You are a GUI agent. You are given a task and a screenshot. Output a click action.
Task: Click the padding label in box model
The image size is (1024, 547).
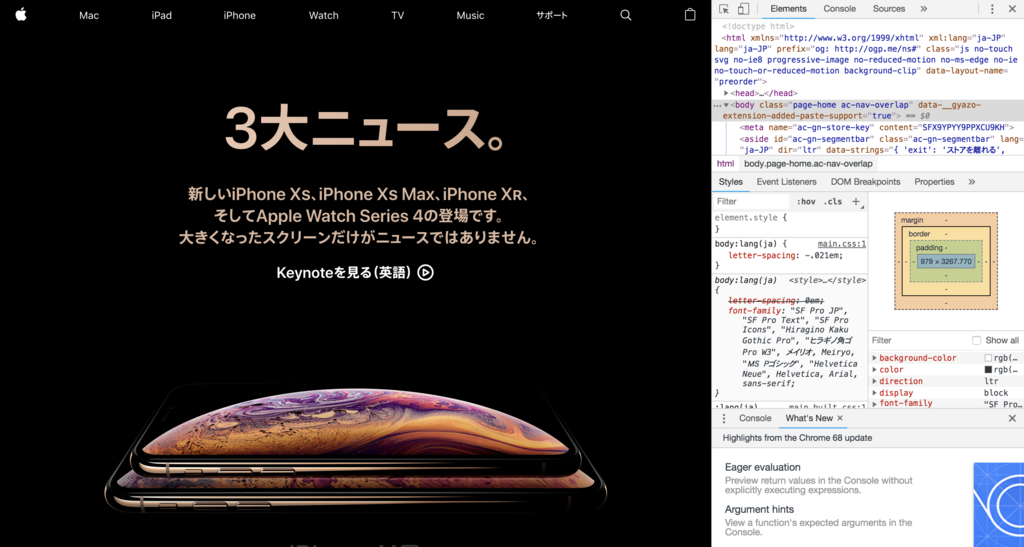tap(929, 248)
